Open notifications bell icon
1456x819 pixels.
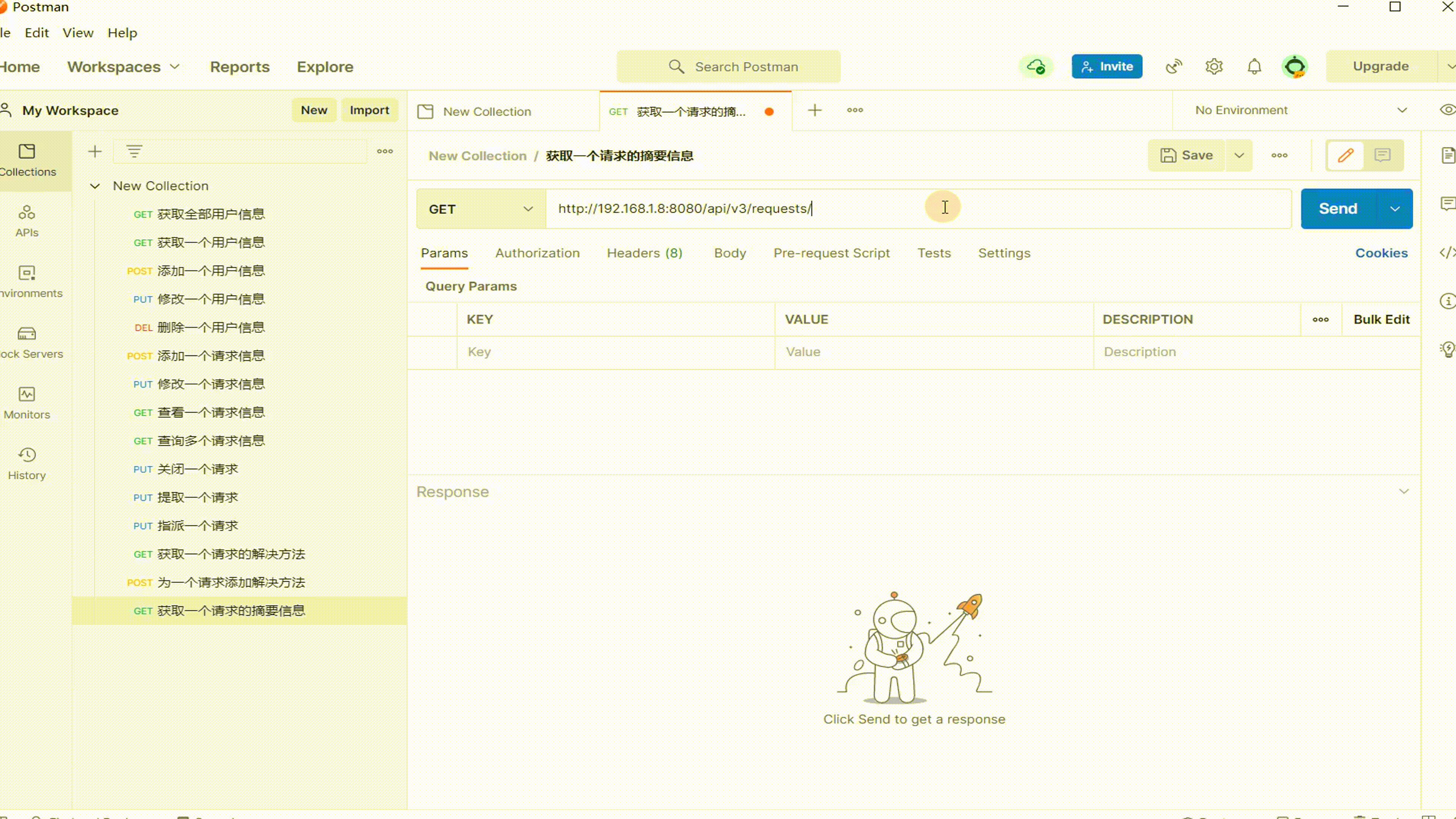[x=1254, y=67]
